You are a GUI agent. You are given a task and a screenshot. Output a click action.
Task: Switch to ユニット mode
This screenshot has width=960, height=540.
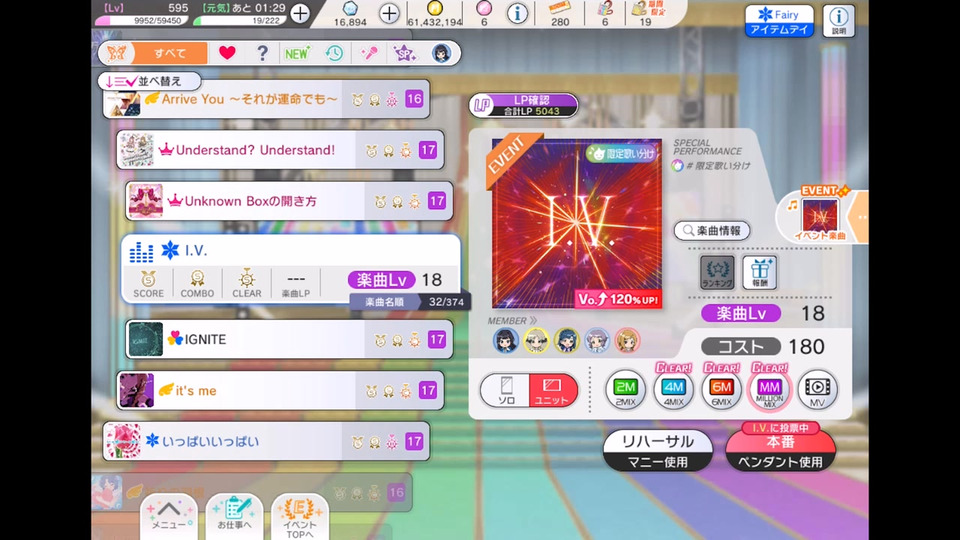coord(552,390)
